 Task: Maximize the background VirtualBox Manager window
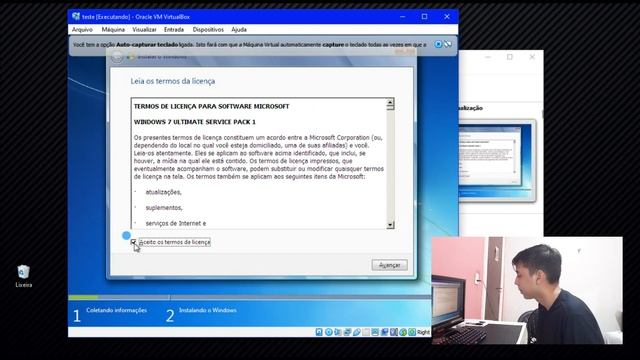[x=510, y=57]
